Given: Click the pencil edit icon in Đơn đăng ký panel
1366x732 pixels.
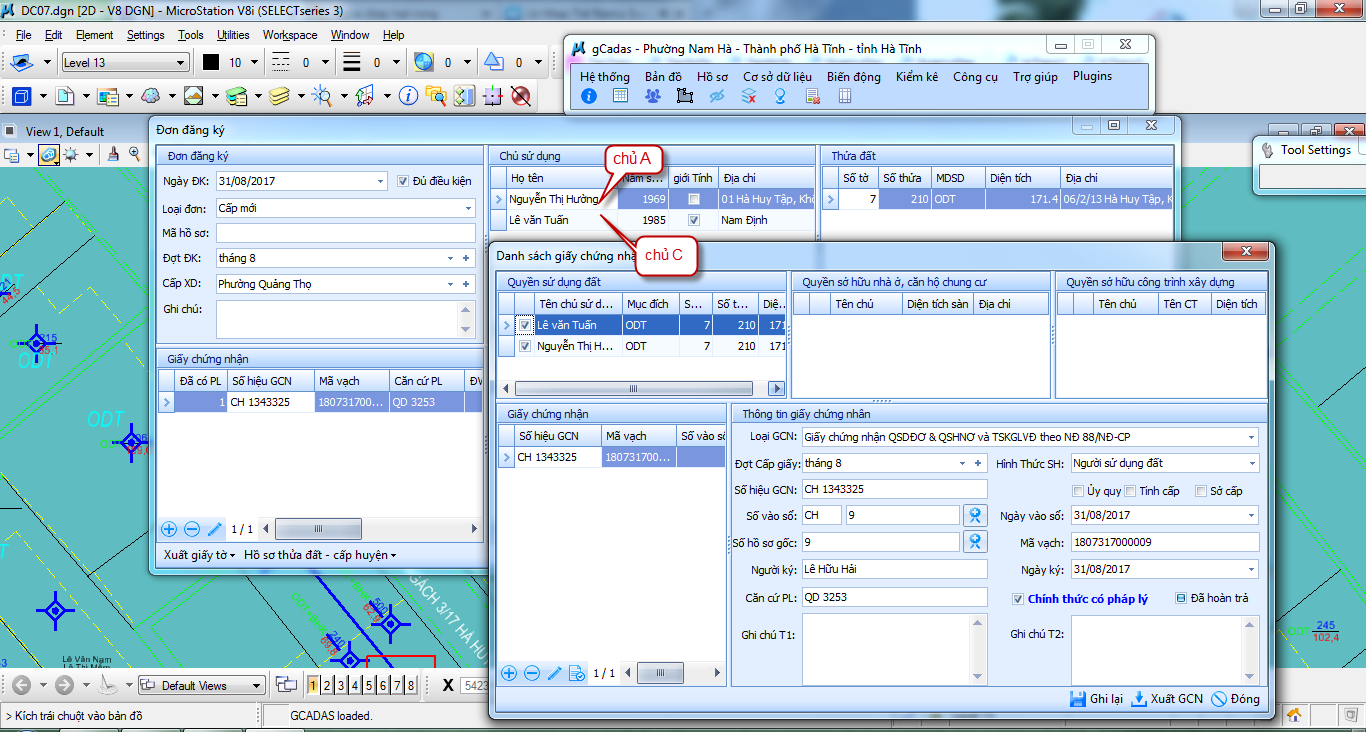Looking at the screenshot, I should (x=215, y=529).
